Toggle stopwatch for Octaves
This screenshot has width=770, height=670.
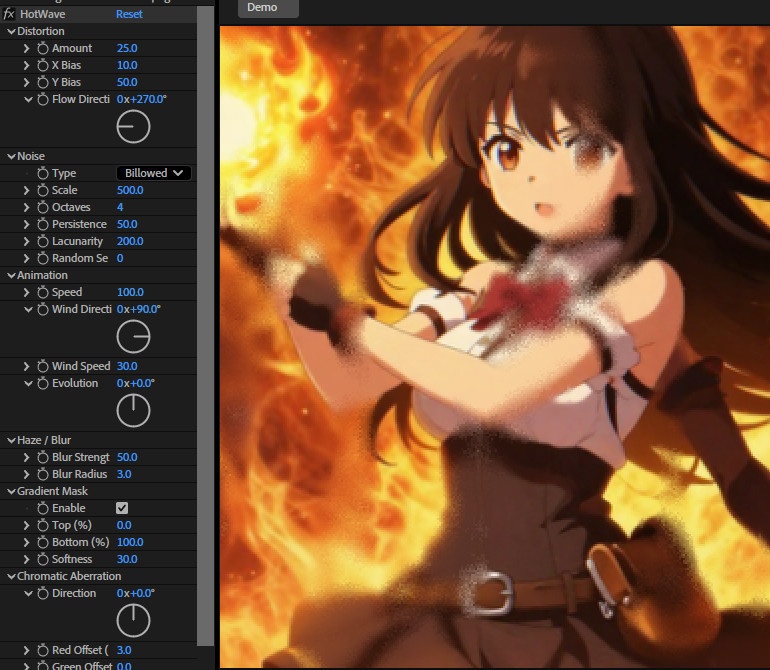coord(43,207)
